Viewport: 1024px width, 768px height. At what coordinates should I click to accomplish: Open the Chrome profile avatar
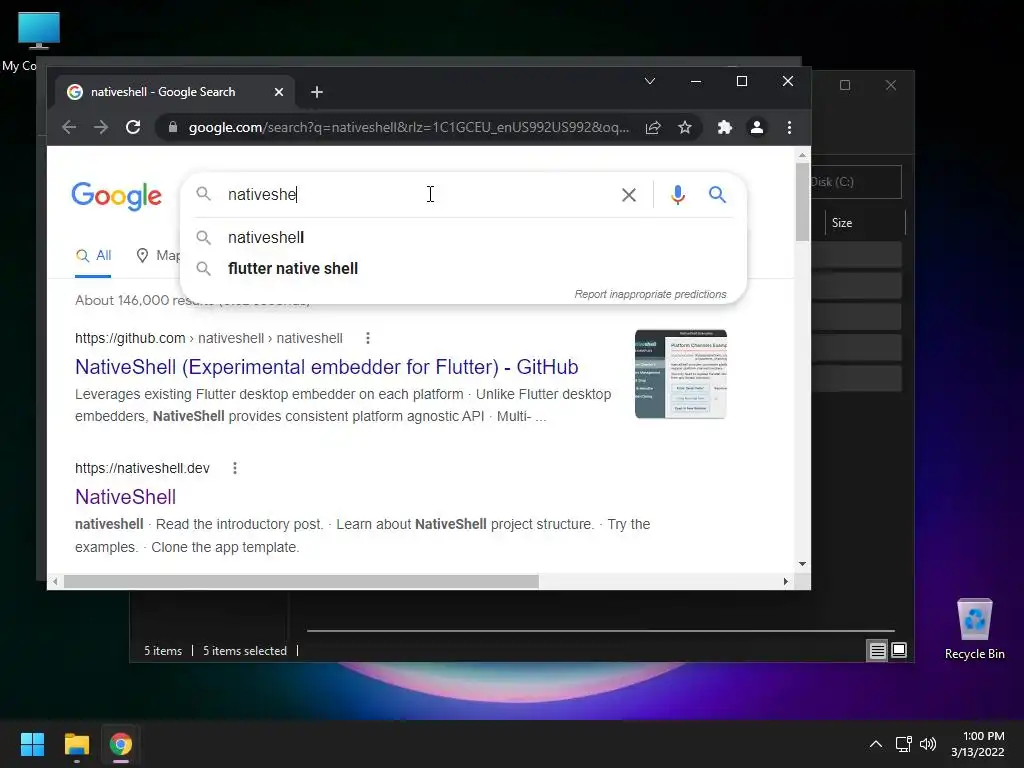click(757, 127)
